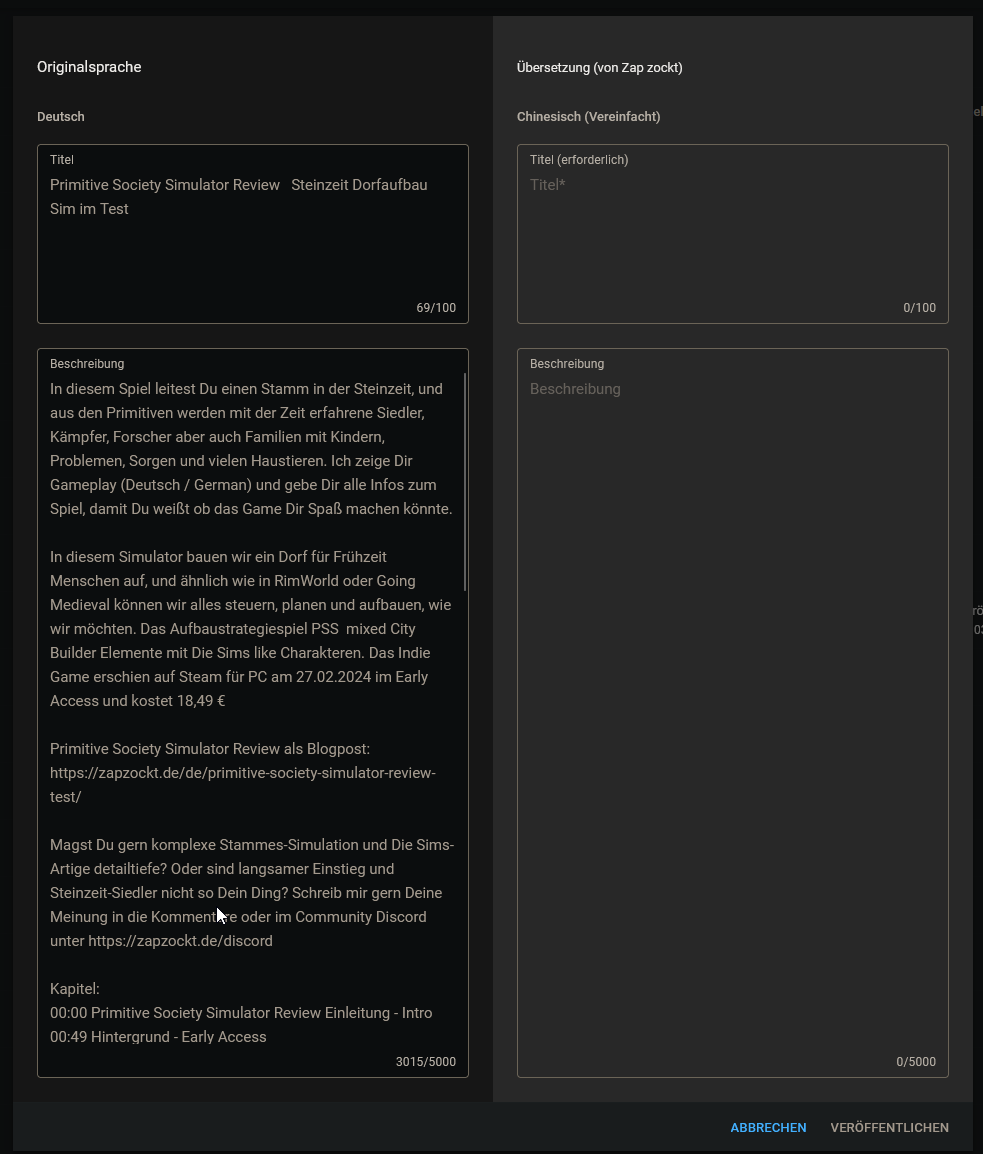Focus the Chinese translation Beschreibung field
The image size is (983, 1154).
coord(732,712)
